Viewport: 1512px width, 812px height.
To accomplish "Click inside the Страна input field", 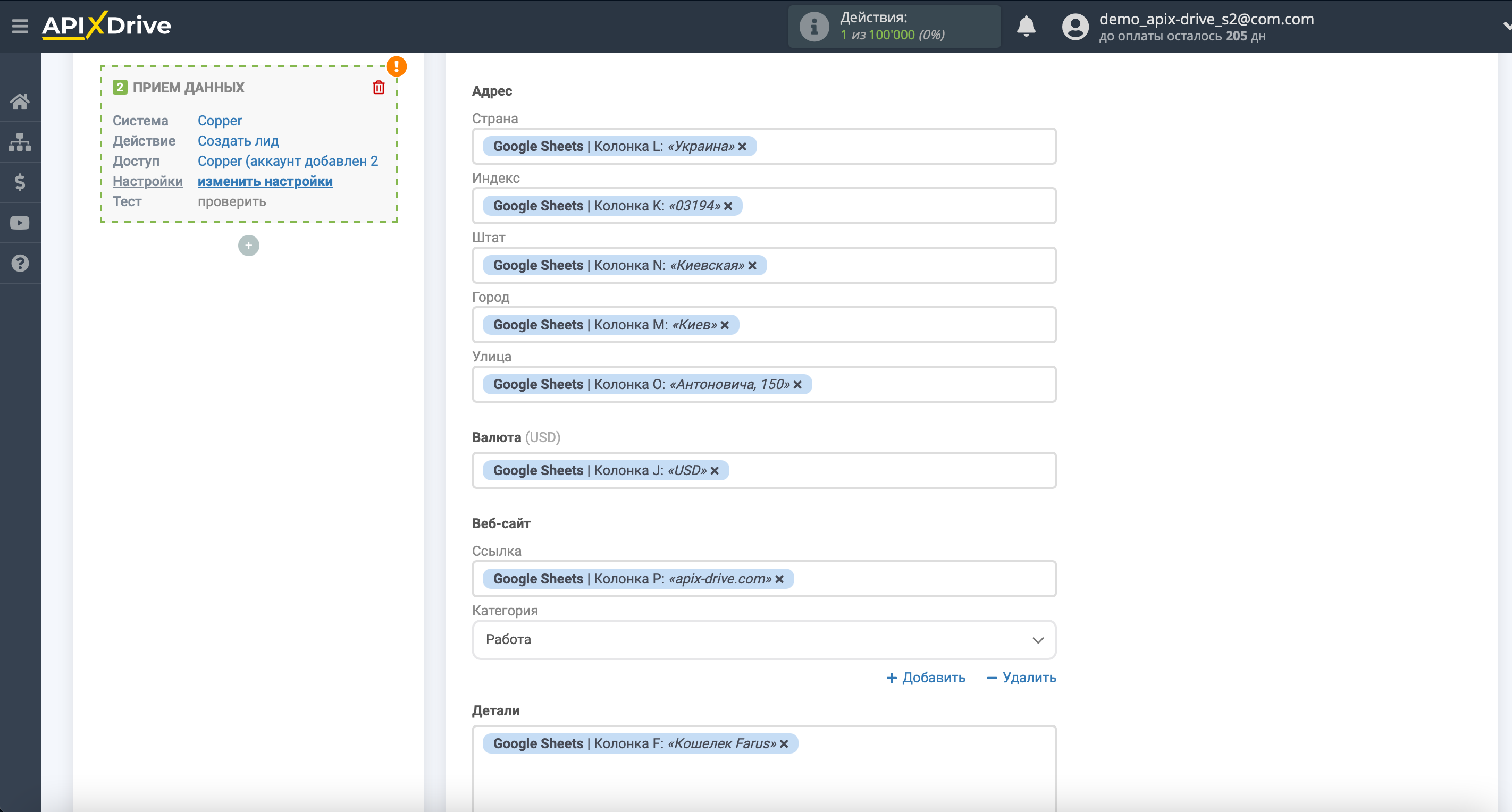I will click(x=764, y=146).
